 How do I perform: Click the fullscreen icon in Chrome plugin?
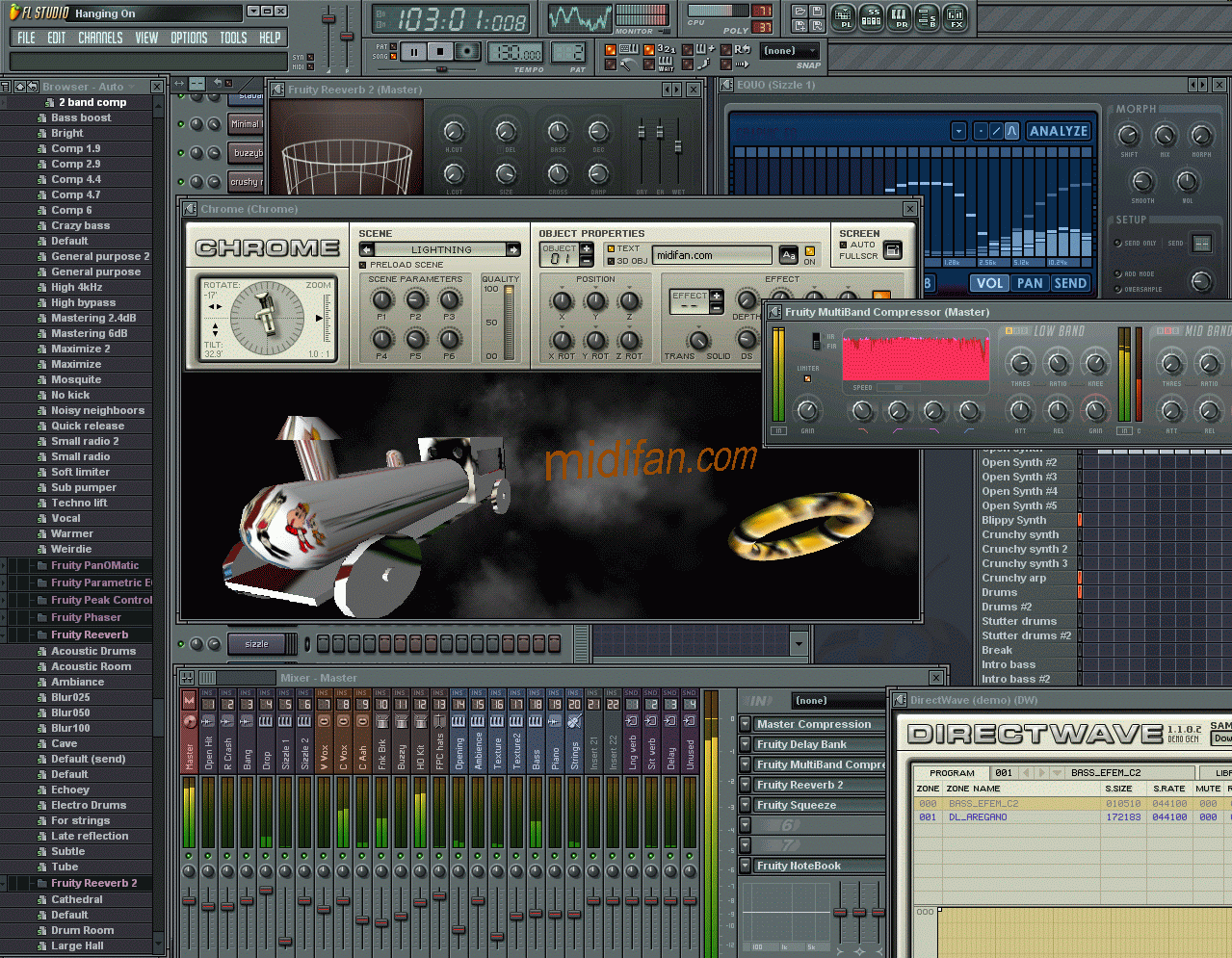click(x=893, y=250)
